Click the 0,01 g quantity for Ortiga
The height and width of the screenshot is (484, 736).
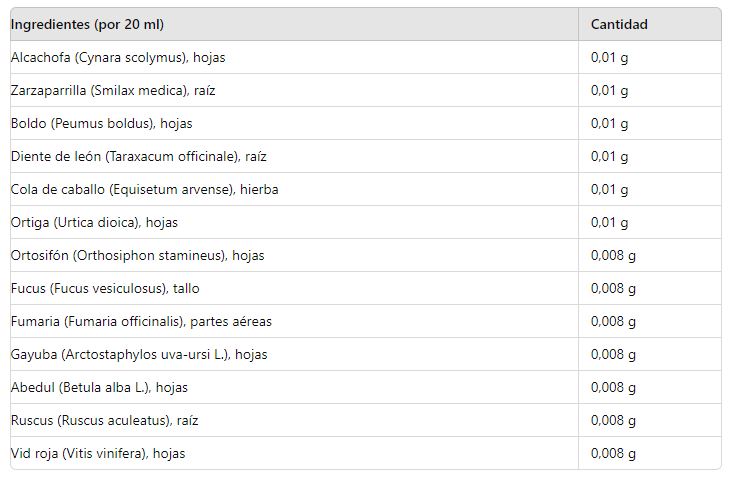coord(609,222)
